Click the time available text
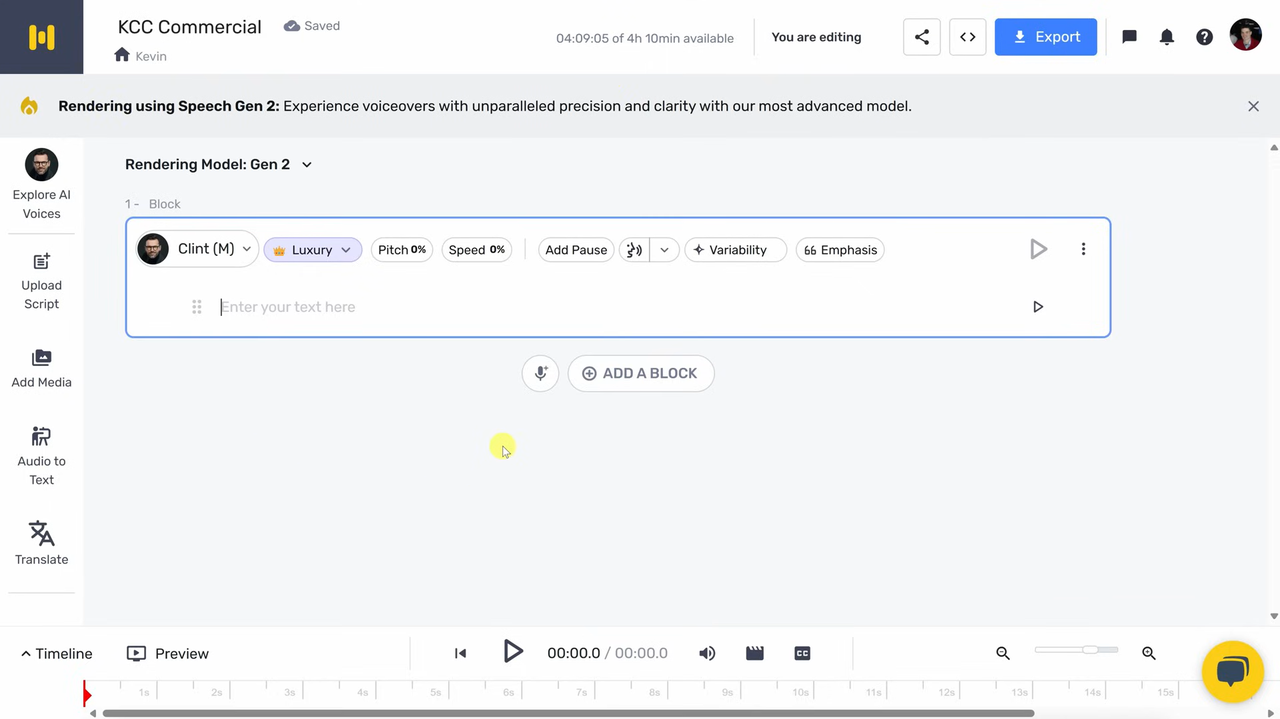The image size is (1280, 719). point(645,38)
